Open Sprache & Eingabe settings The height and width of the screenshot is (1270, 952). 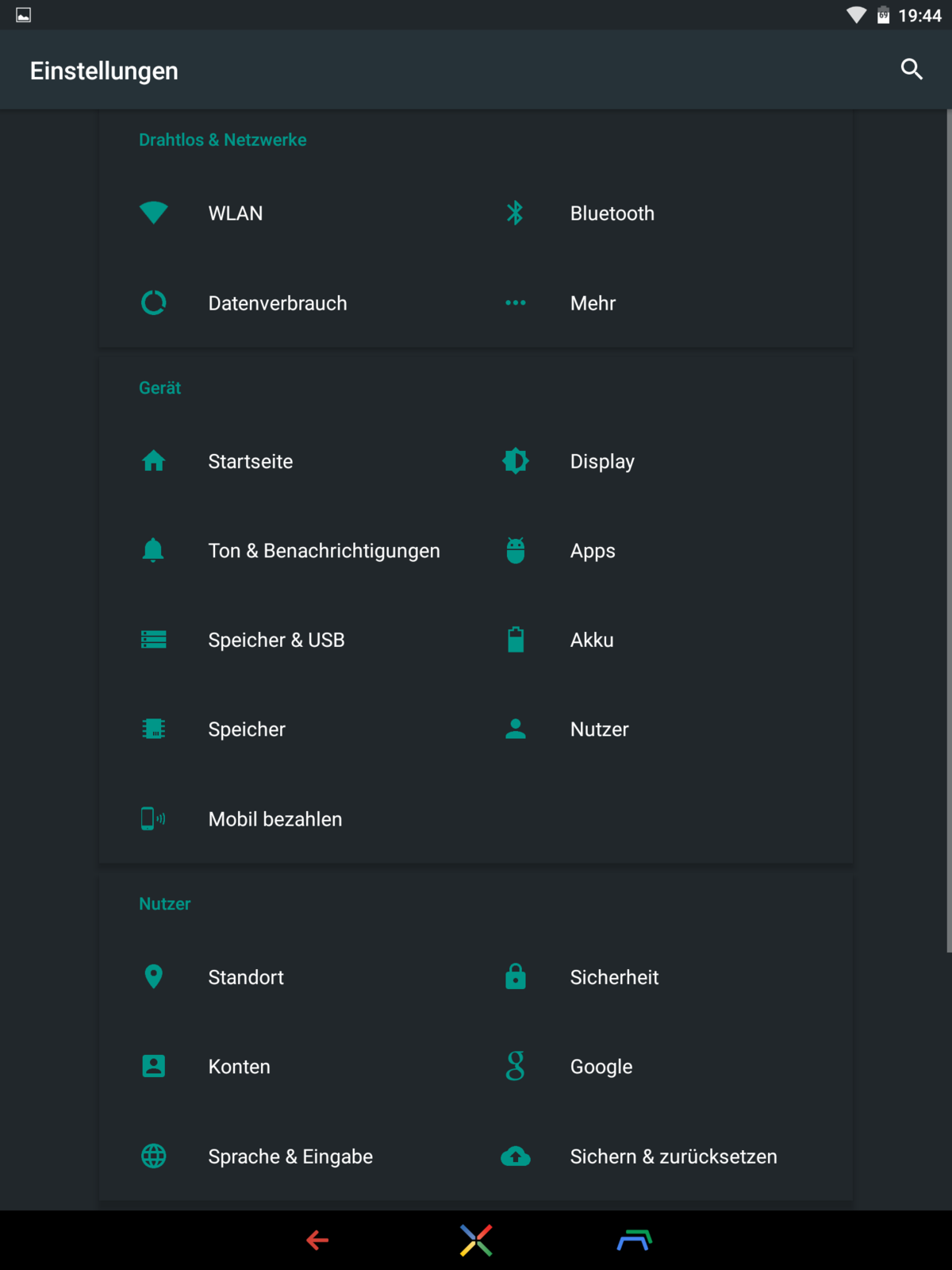pyautogui.click(x=290, y=1156)
